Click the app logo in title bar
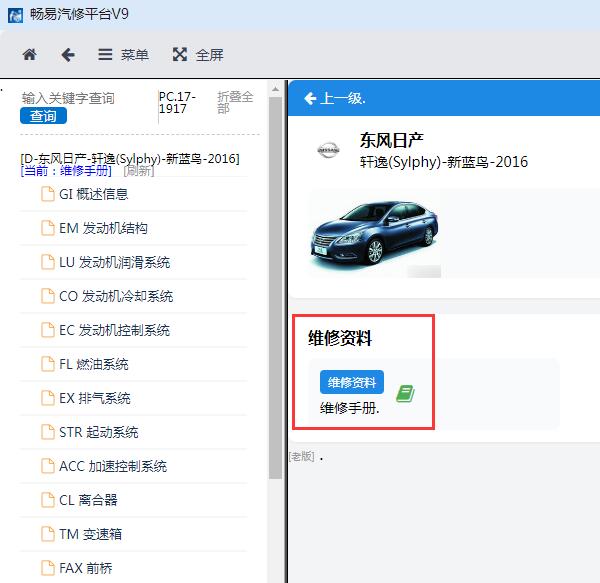 point(15,16)
